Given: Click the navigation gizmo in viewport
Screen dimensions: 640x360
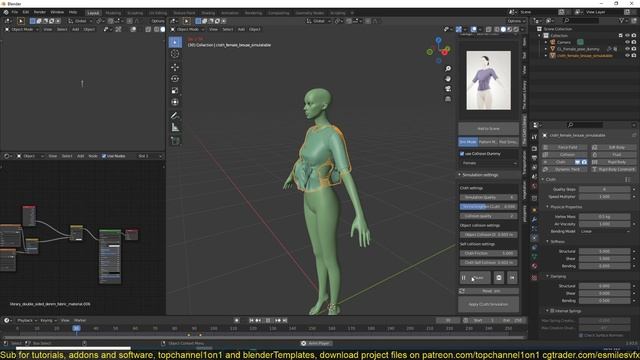Looking at the screenshot, I should (x=438, y=51).
